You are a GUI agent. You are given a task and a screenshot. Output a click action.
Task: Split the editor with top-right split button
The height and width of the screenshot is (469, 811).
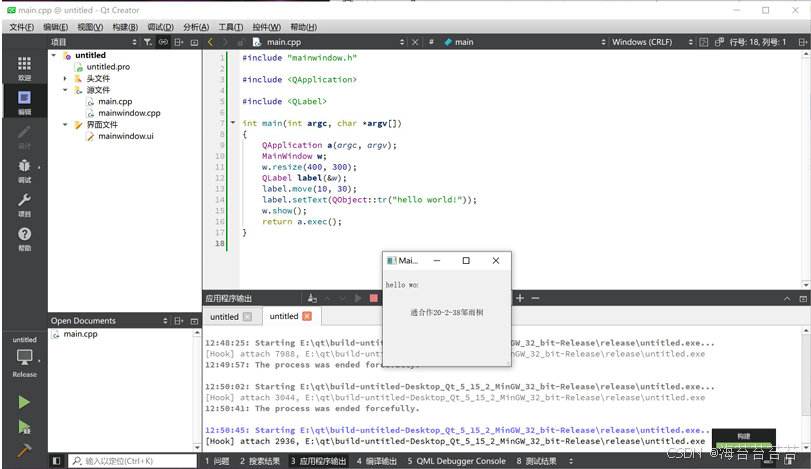pos(802,42)
